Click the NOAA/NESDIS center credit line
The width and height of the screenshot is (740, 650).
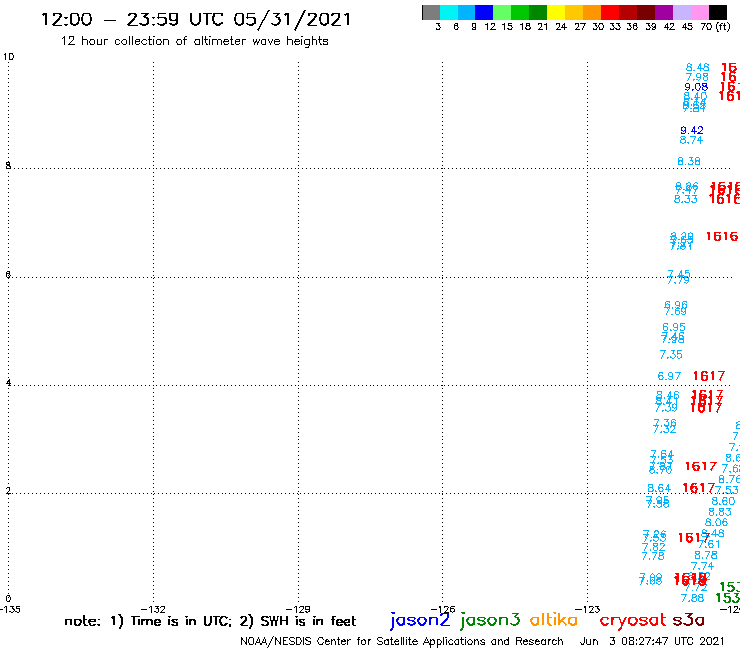[402, 641]
